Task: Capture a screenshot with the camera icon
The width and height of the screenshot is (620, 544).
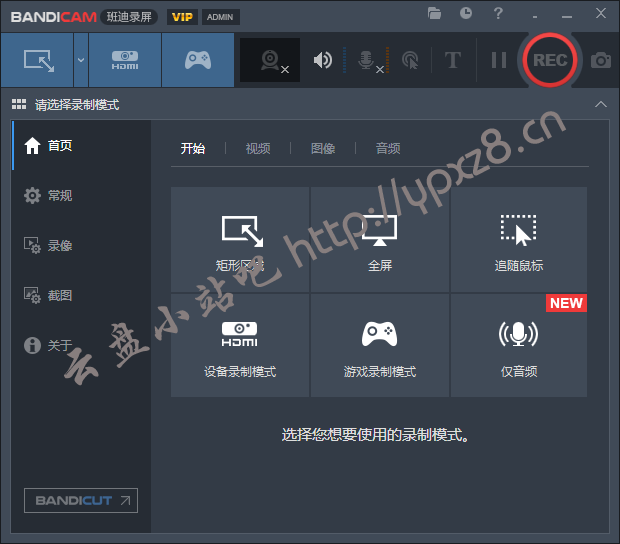Action: [x=601, y=60]
